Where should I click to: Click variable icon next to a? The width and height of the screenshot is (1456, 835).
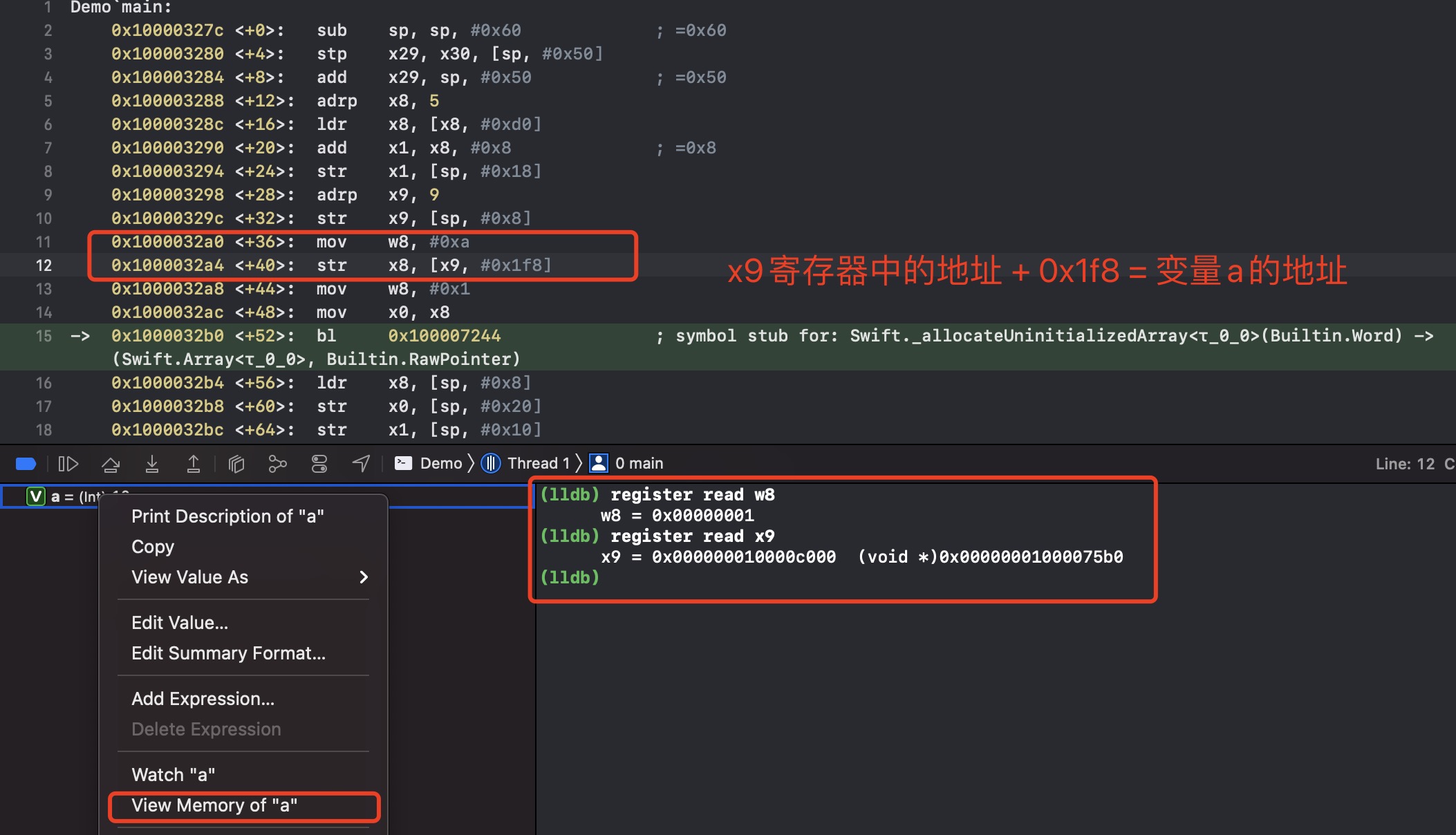point(36,496)
